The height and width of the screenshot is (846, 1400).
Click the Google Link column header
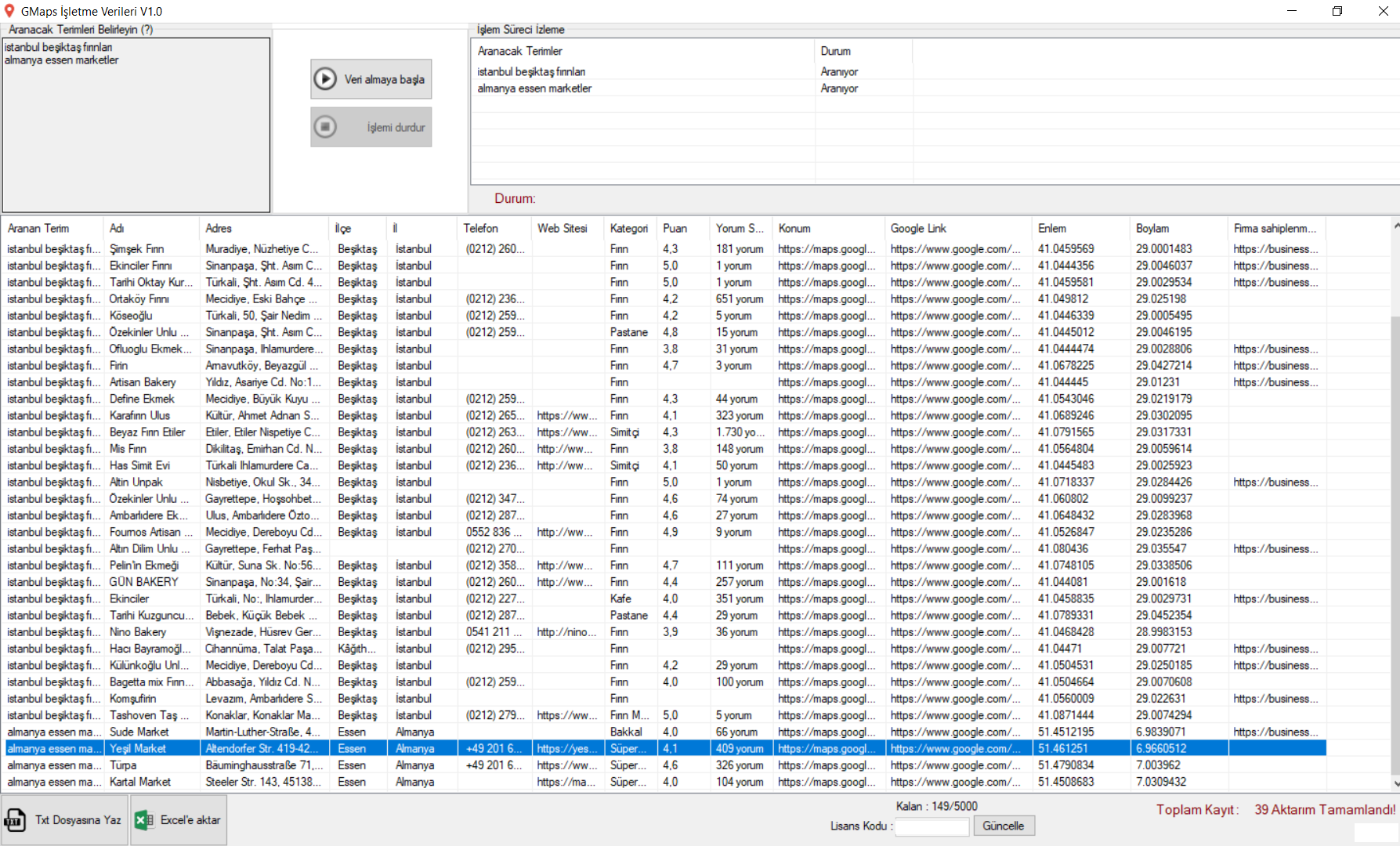[x=959, y=229]
